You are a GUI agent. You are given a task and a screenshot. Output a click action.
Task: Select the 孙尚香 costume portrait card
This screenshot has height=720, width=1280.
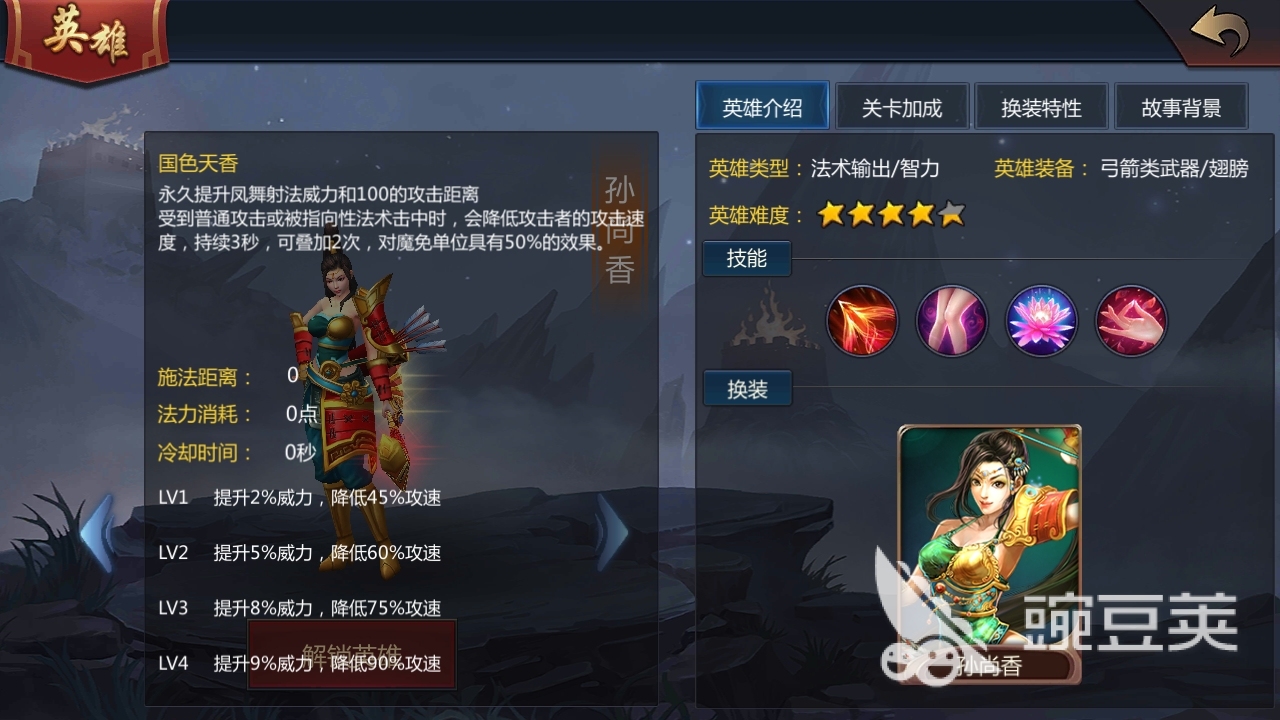[989, 555]
